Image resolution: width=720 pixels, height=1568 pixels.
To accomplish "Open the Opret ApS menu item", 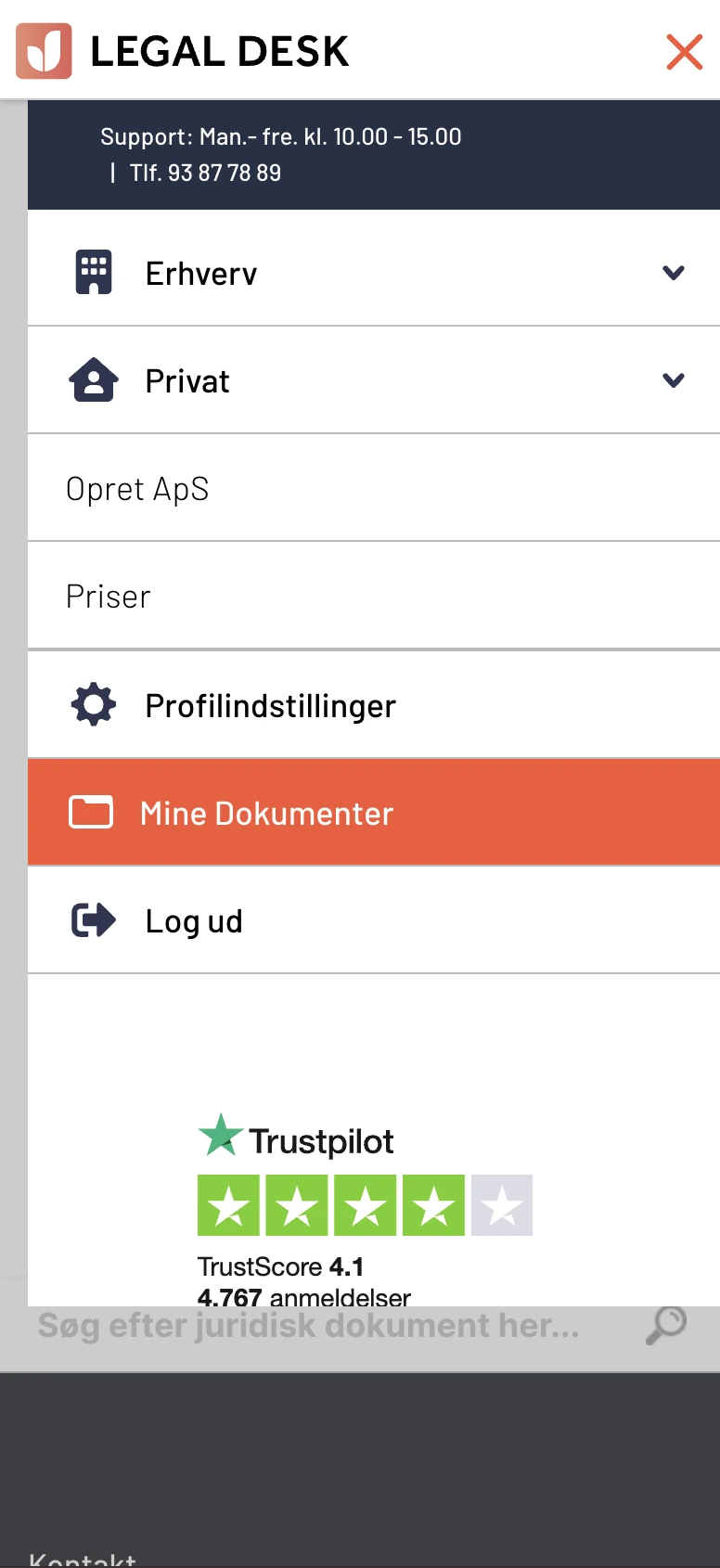I will pyautogui.click(x=137, y=489).
